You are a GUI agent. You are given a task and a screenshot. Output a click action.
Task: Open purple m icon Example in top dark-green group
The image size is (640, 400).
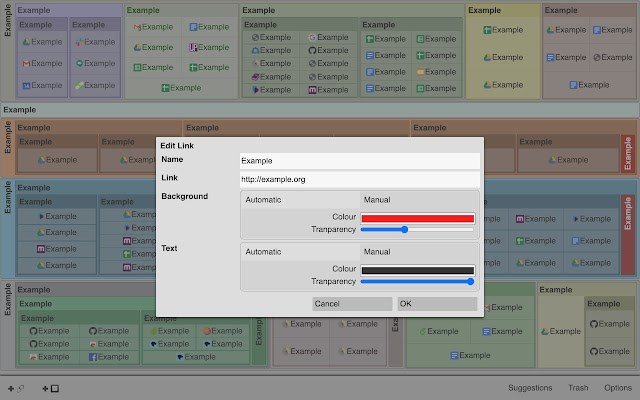328,90
